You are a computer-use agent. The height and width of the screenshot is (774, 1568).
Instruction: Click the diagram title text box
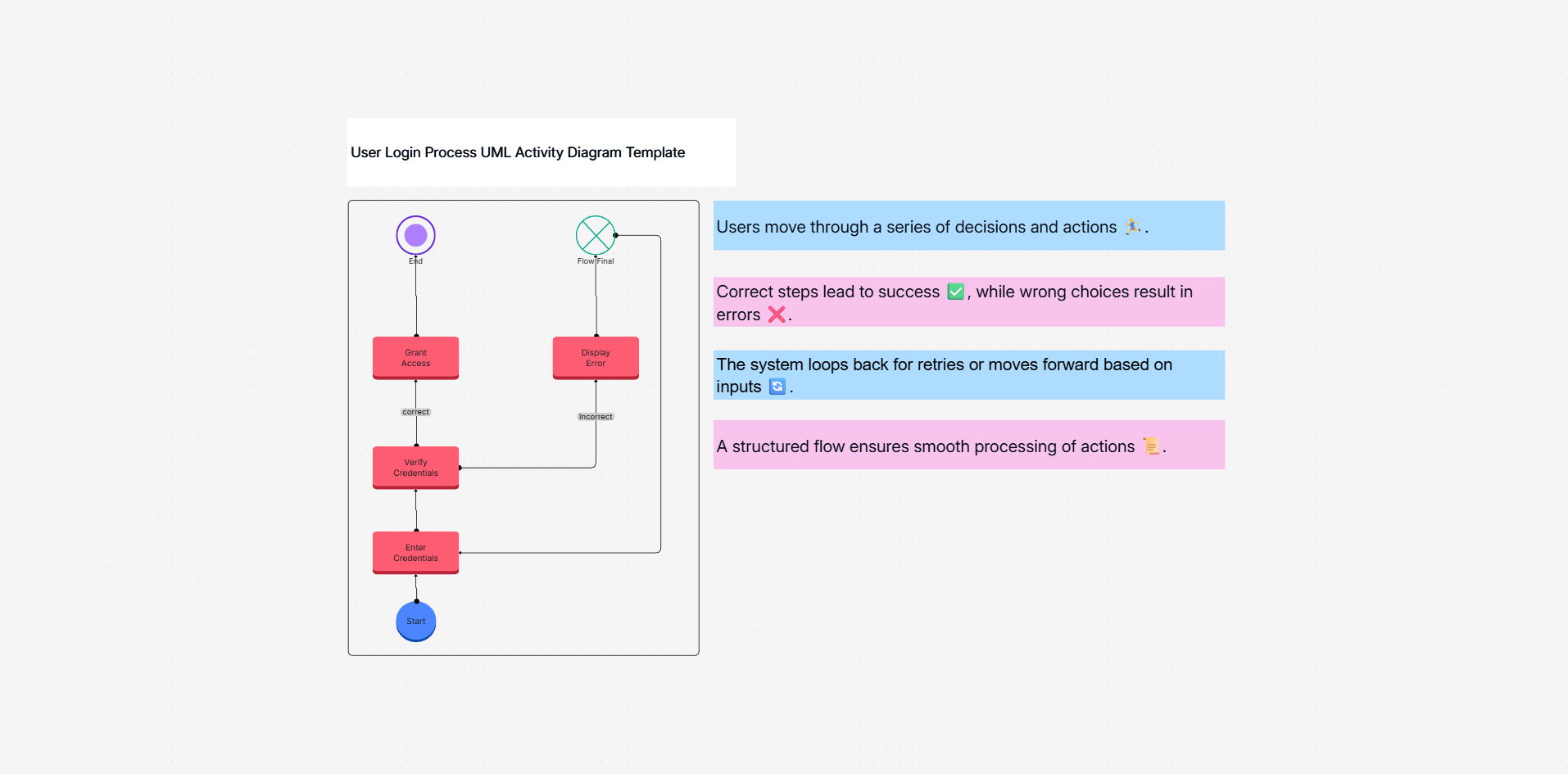click(x=542, y=152)
